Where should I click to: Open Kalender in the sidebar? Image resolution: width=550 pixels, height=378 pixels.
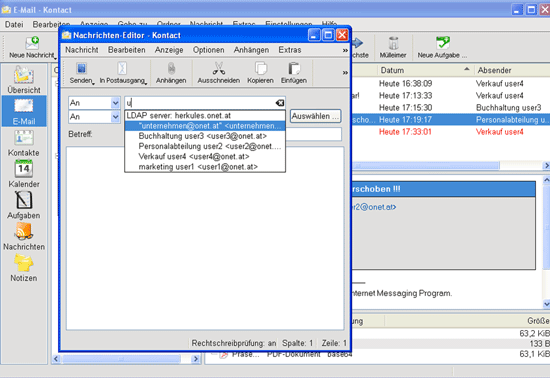24,174
